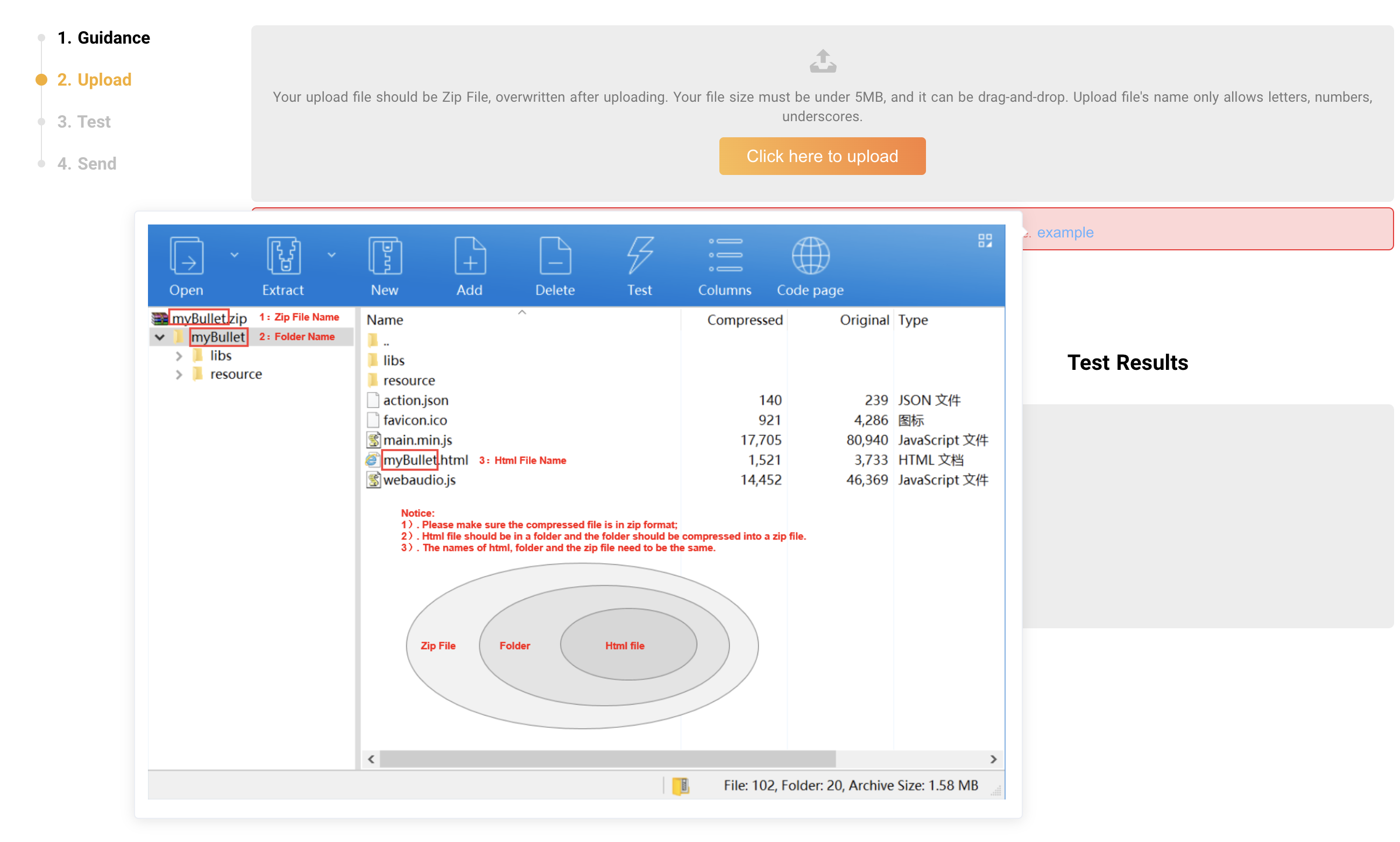This screenshot has width=1400, height=842.
Task: Sort by Type column header
Action: [913, 320]
